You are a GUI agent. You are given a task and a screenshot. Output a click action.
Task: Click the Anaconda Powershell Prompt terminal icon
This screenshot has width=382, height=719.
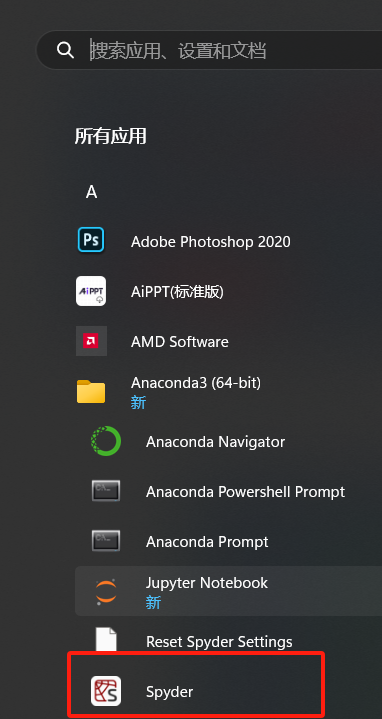tap(106, 491)
